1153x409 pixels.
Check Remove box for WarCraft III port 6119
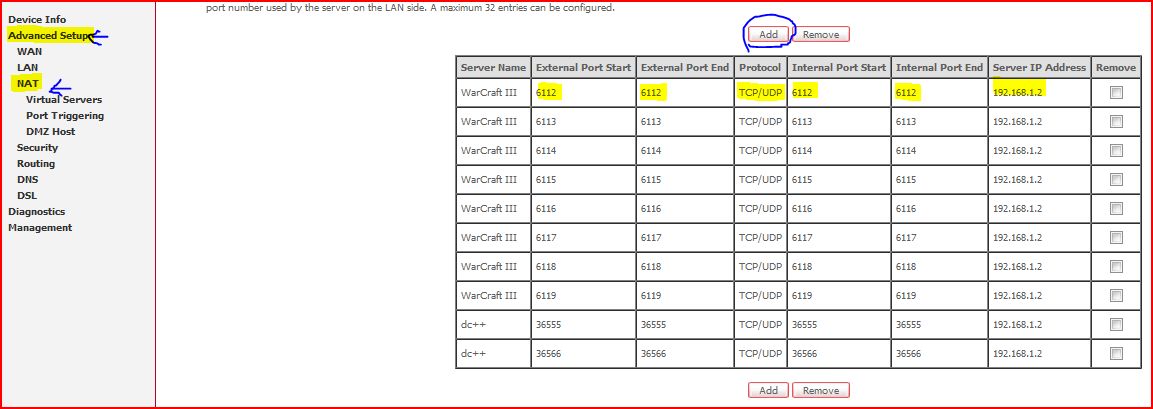[x=1116, y=296]
